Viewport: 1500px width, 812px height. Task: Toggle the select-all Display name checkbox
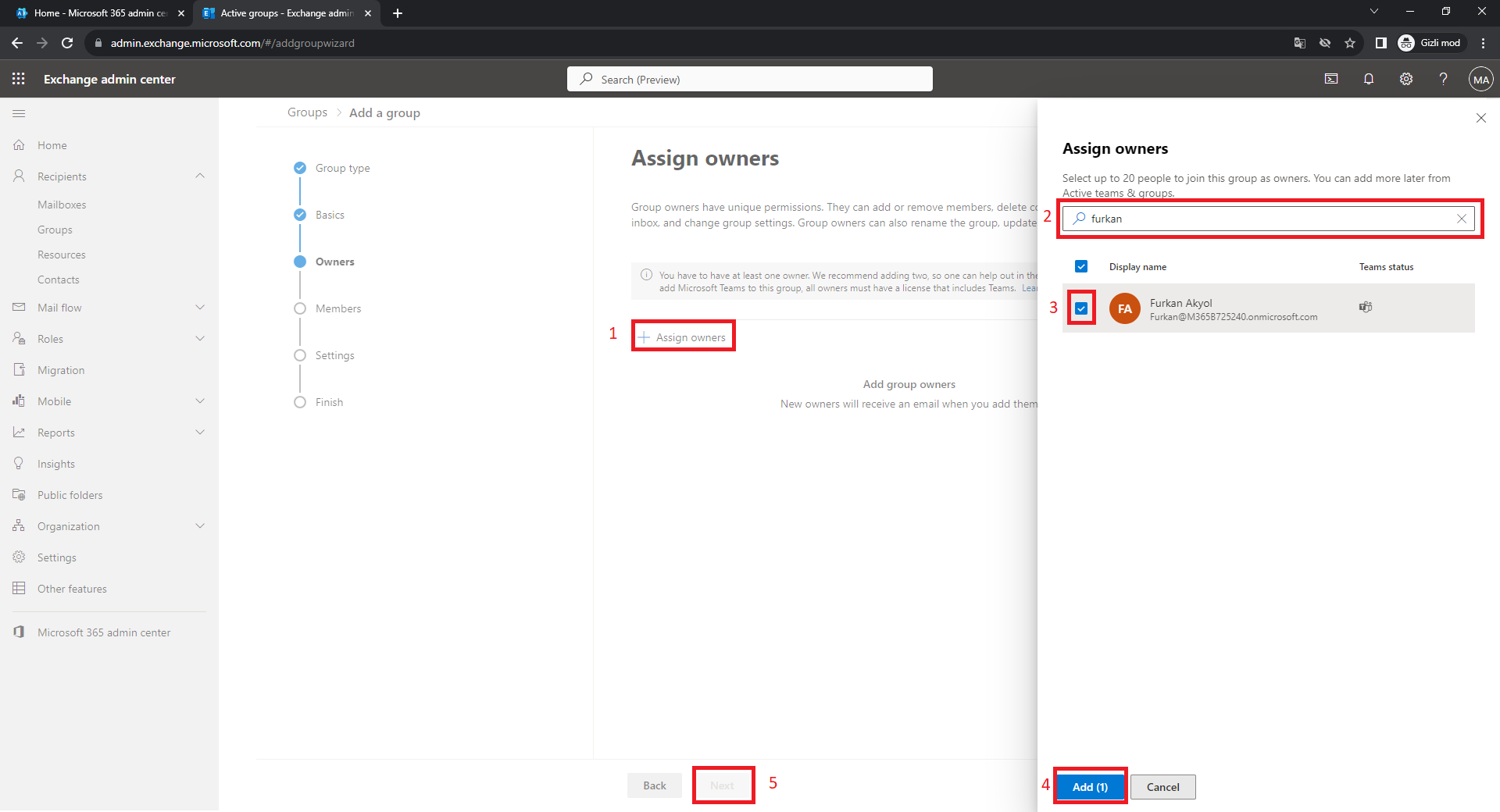1081,267
